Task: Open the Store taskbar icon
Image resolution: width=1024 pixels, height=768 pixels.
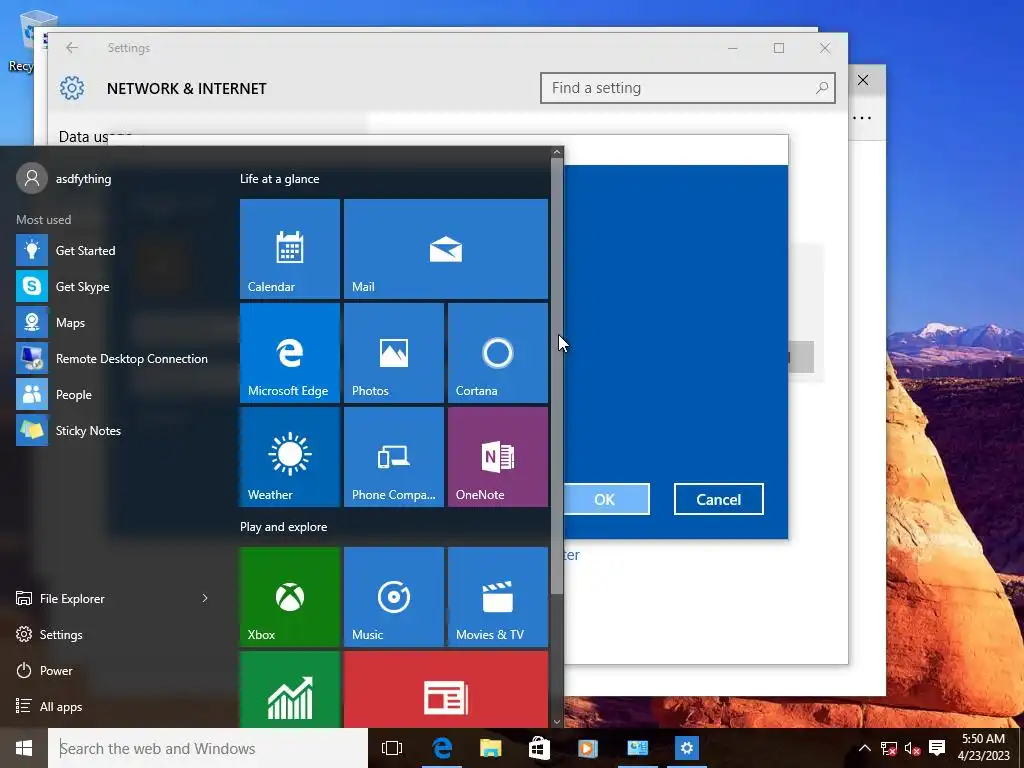Action: click(x=539, y=748)
